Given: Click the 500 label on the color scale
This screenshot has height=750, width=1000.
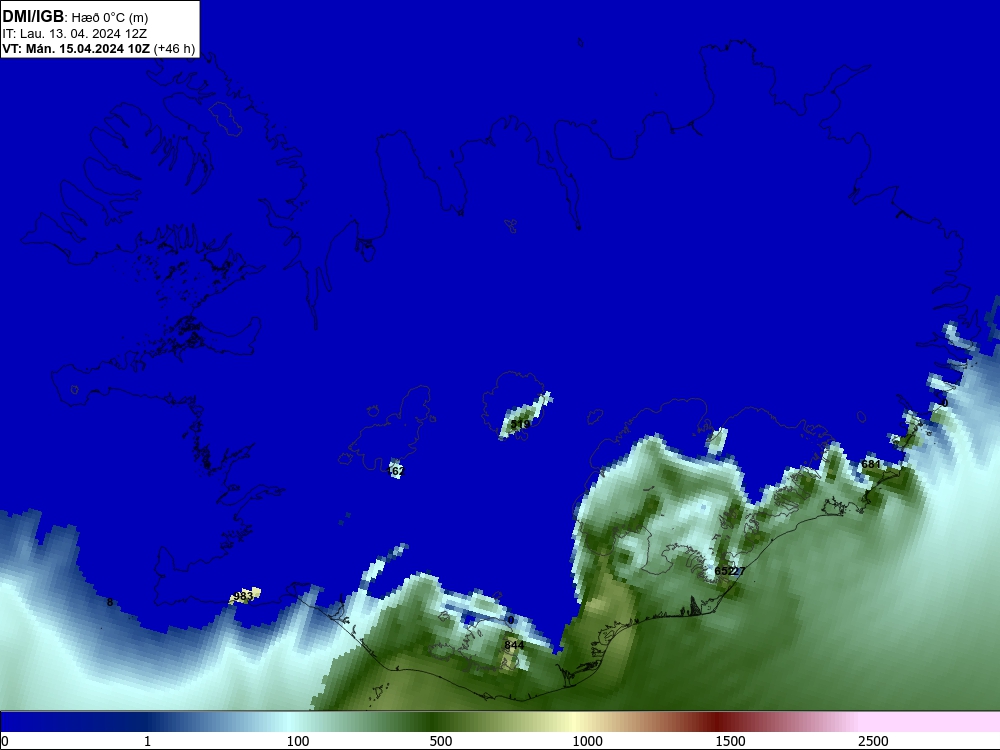Looking at the screenshot, I should pos(441,741).
